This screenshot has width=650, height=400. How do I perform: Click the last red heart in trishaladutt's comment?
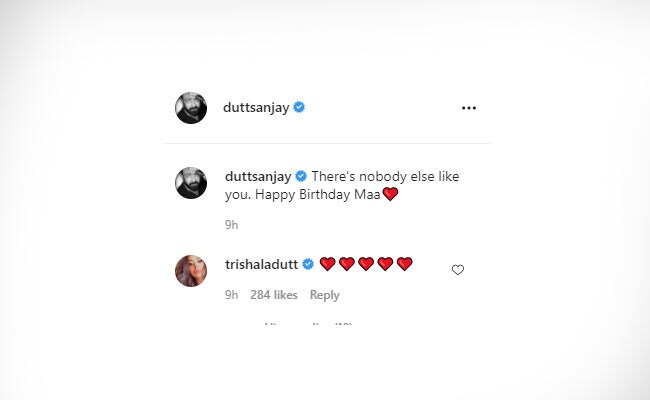pyautogui.click(x=405, y=264)
